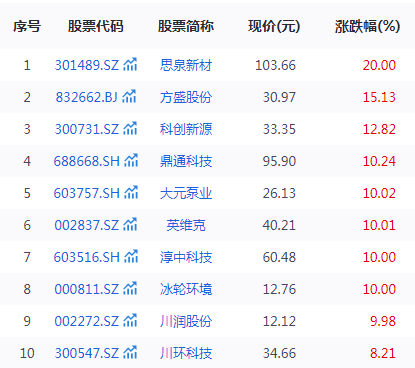Screen dimensions: 415x368
Task: Click stock name 方盛股份
Action: point(186,97)
